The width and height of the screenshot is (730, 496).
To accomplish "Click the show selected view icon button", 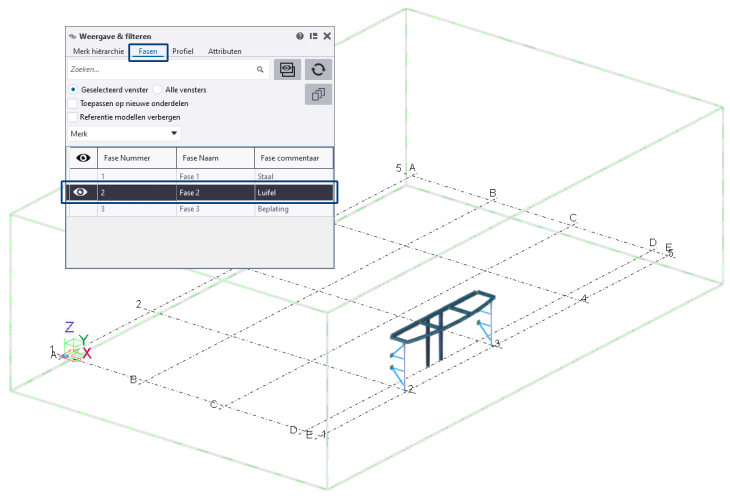I will (287, 69).
